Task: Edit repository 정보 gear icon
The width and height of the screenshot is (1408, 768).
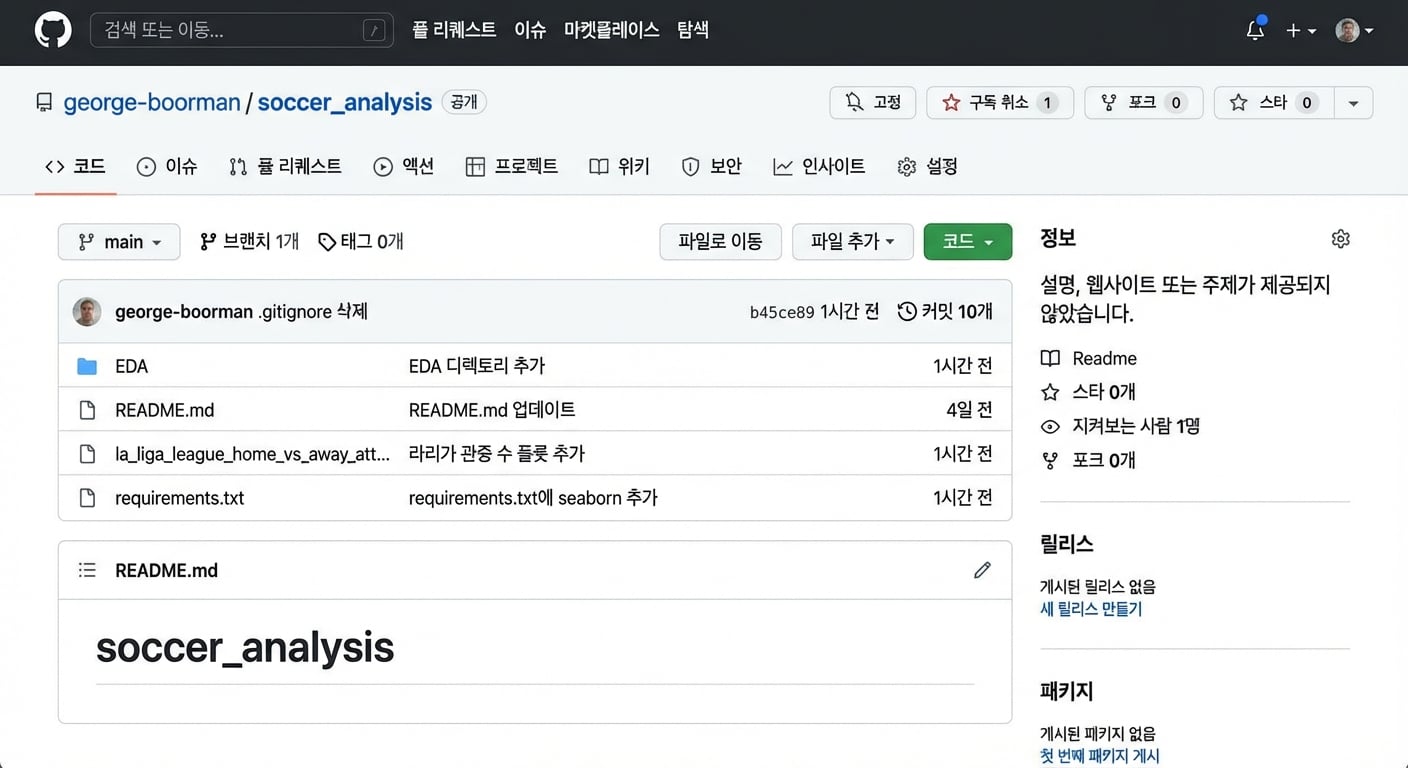Action: [x=1341, y=239]
